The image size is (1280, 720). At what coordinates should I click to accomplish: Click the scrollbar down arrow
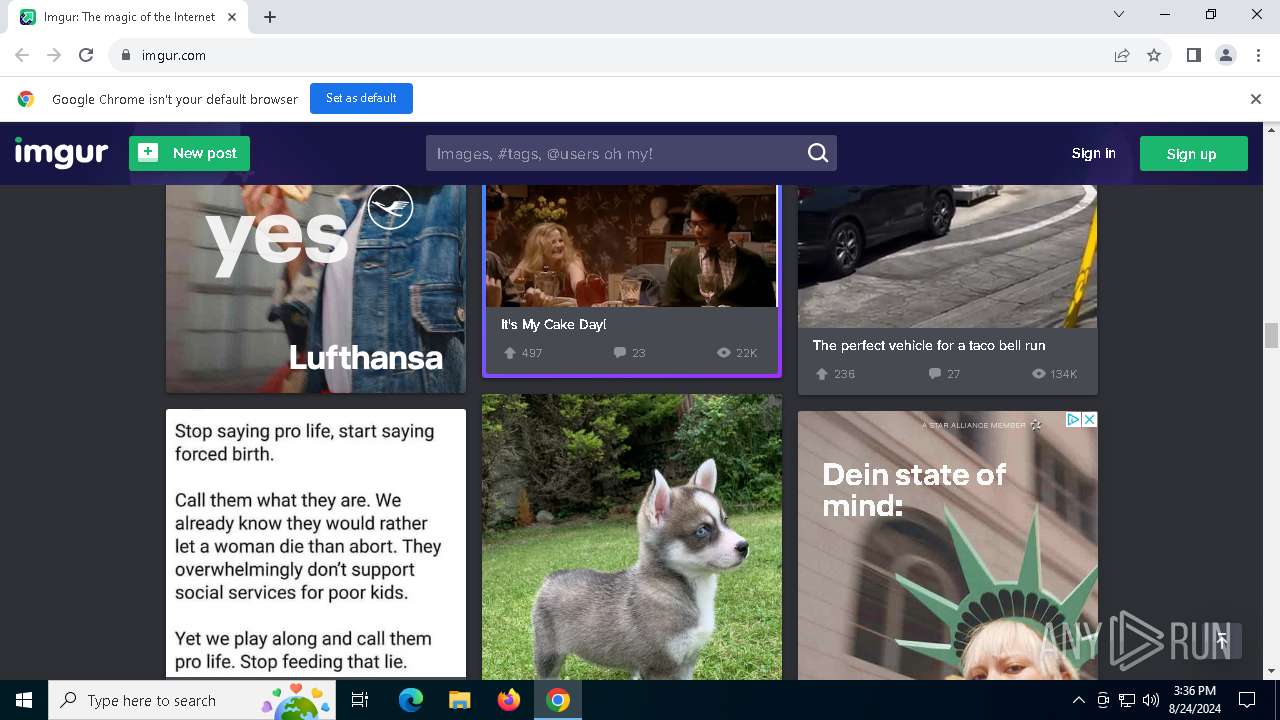[x=1271, y=672]
